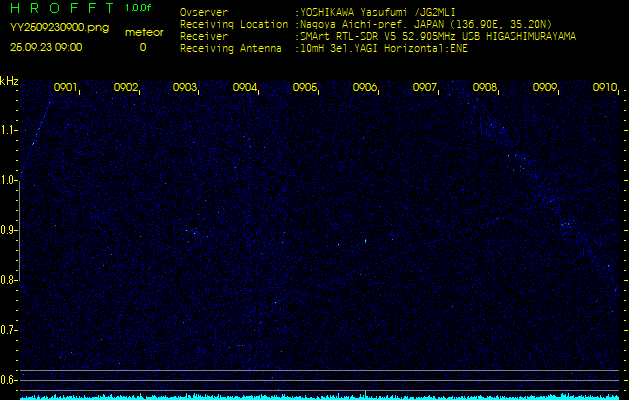Click the cyan signal-level strip at bottom
Image resolution: width=629 pixels, height=400 pixels.
tap(320, 397)
